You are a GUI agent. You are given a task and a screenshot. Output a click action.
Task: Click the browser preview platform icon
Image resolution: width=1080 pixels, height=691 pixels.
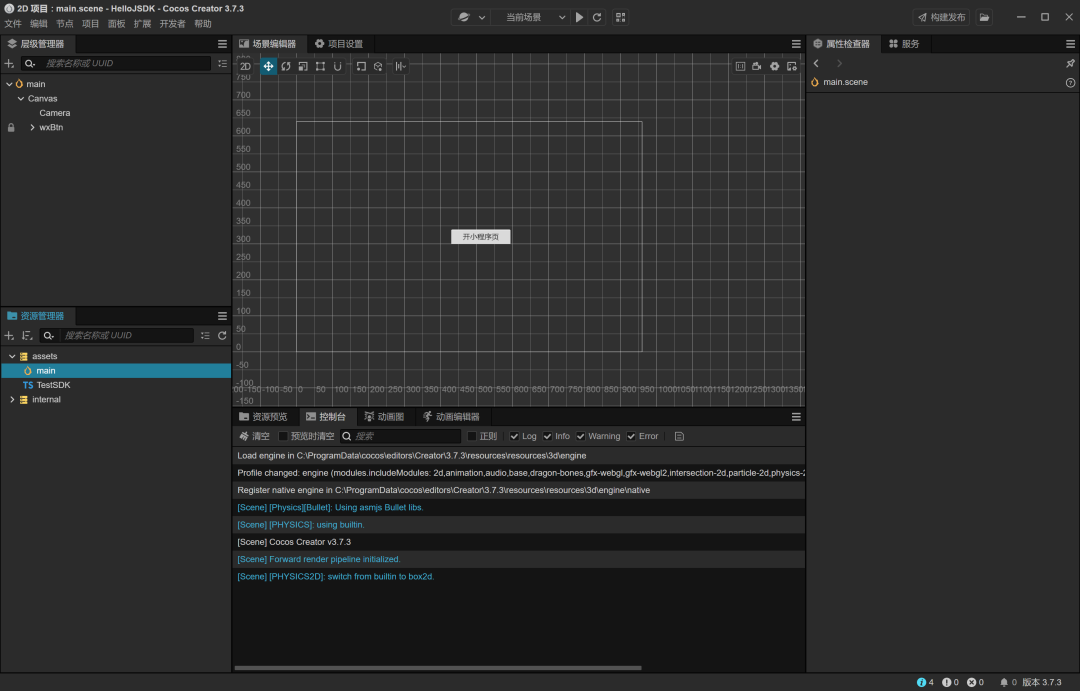464,17
